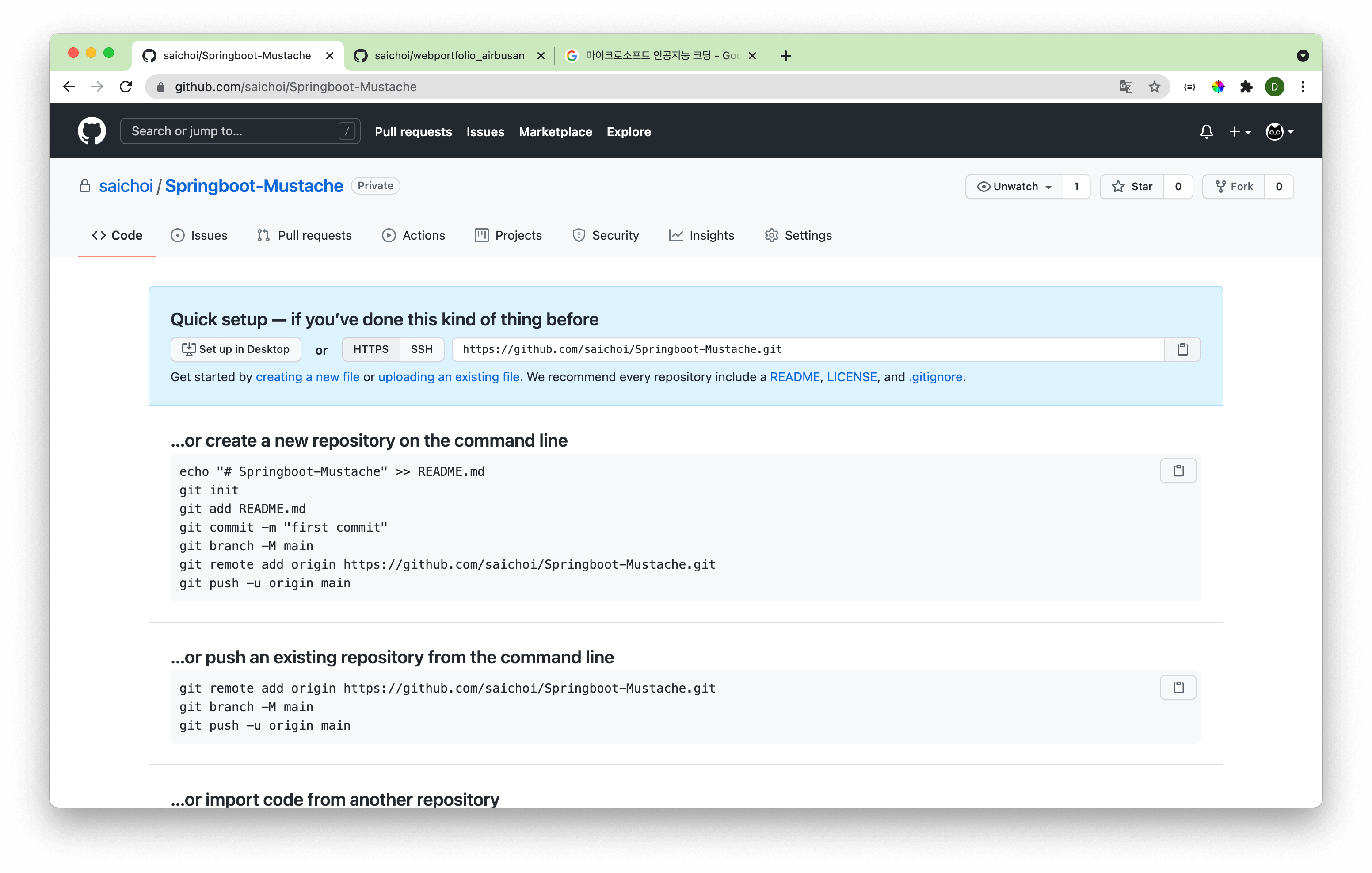This screenshot has height=873, width=1372.
Task: Star the repository
Action: pyautogui.click(x=1132, y=187)
